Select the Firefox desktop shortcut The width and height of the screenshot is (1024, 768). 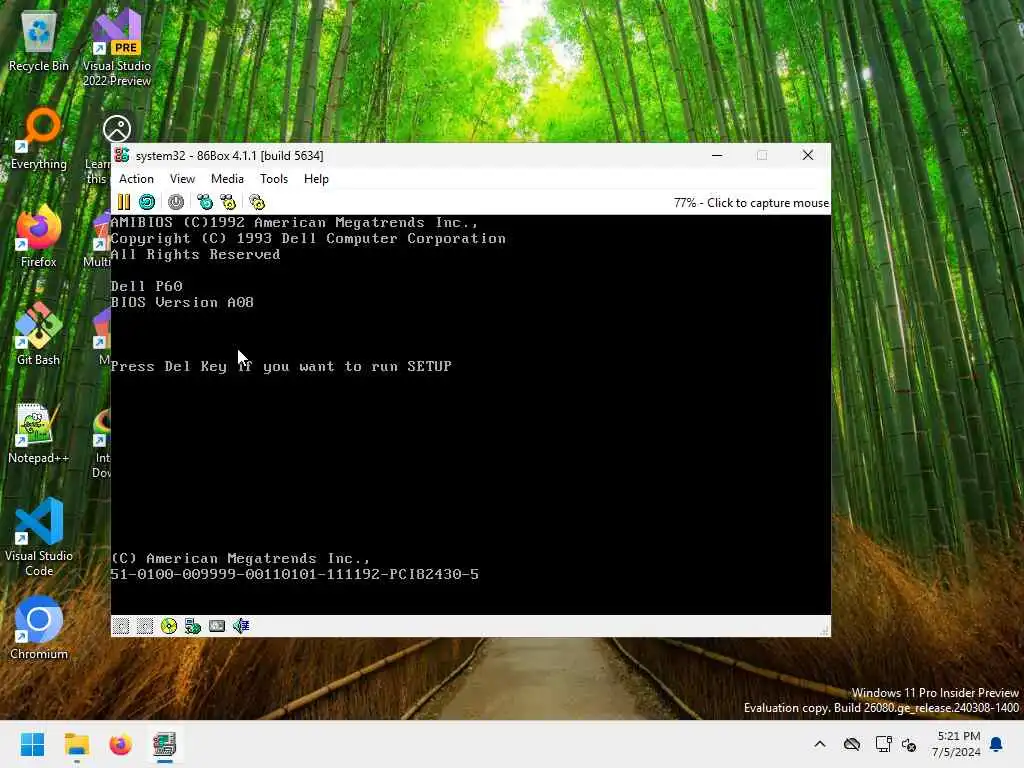click(39, 236)
